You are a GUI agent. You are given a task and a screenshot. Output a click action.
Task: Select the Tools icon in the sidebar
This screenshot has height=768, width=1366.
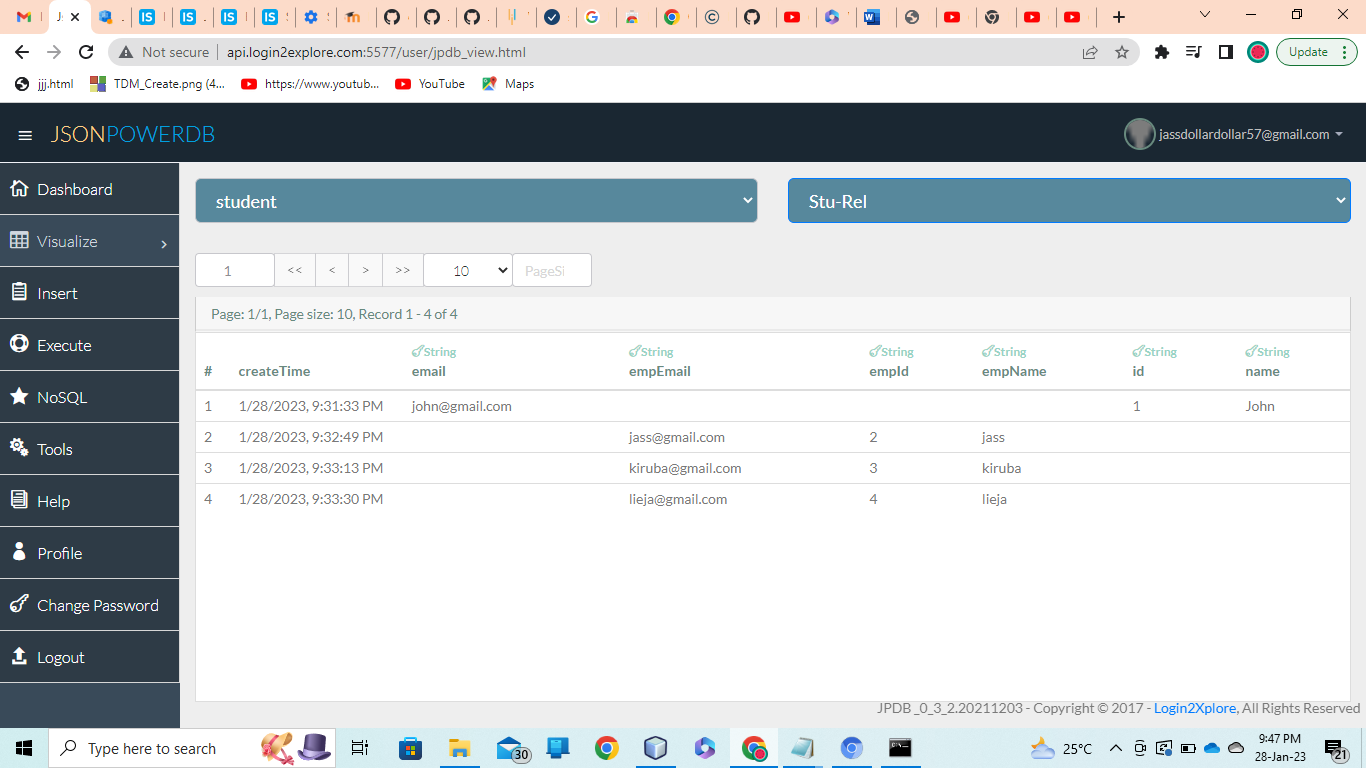[x=18, y=449]
